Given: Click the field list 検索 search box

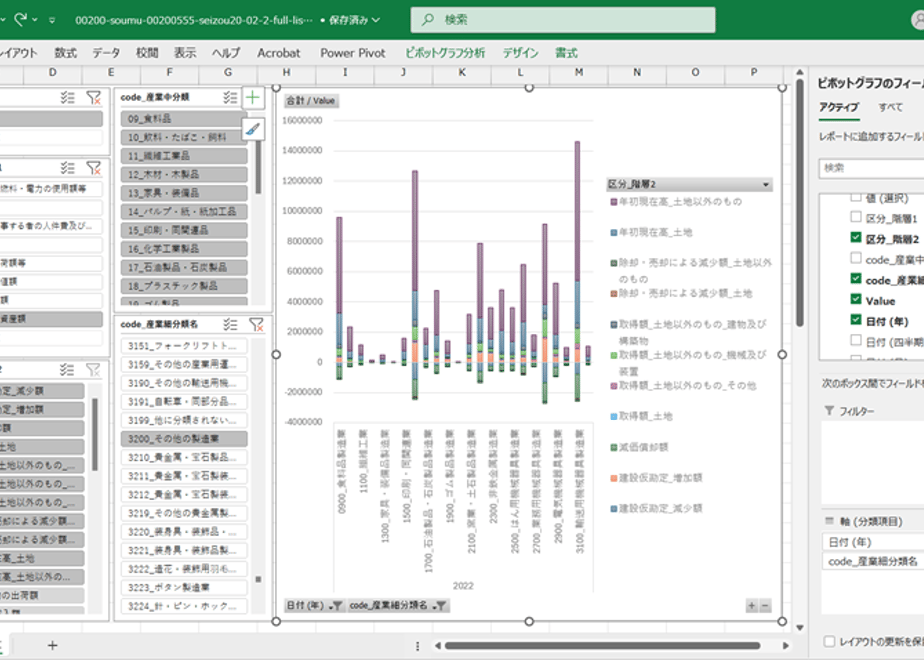Looking at the screenshot, I should click(x=871, y=169).
